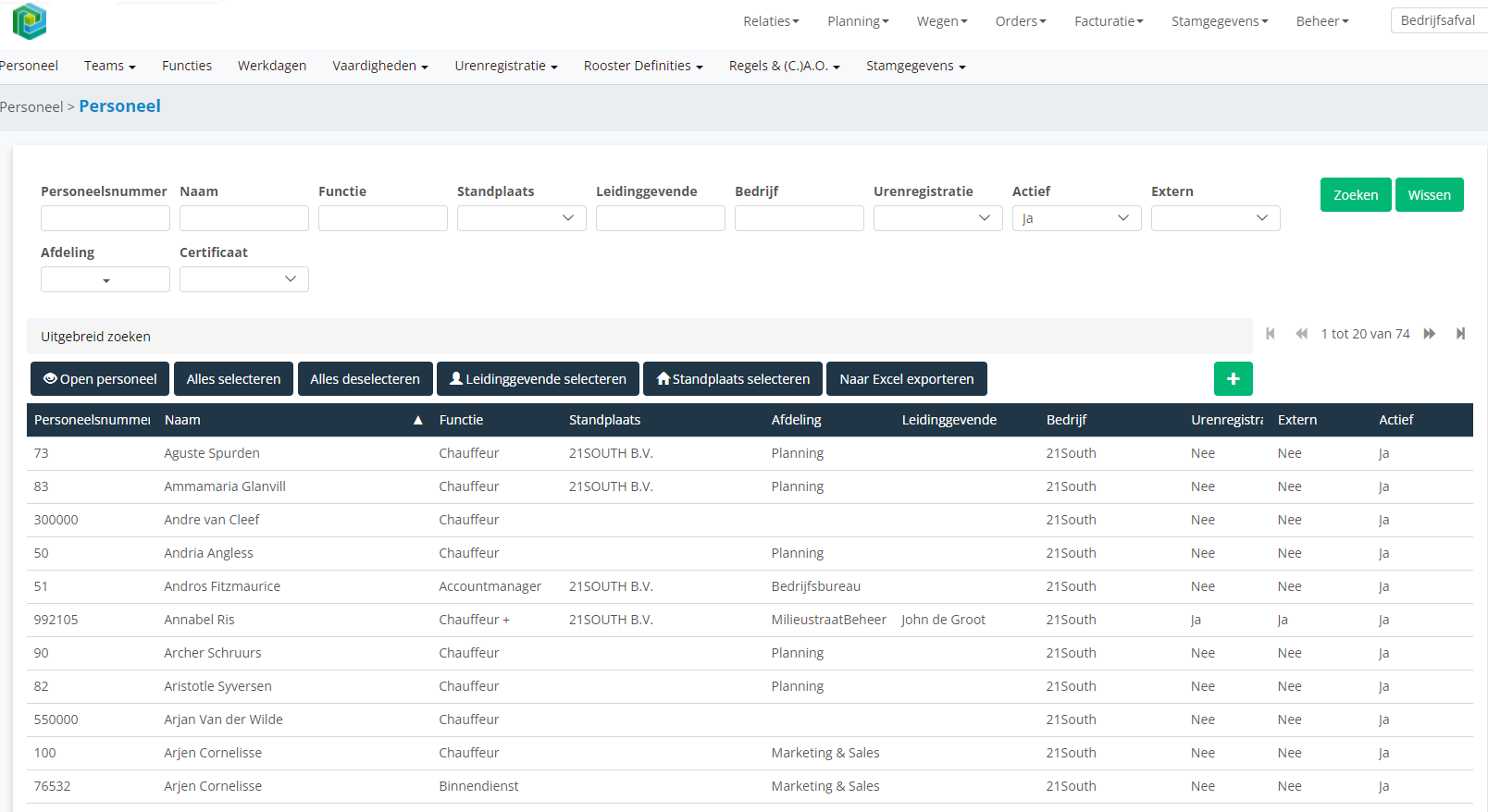Click Naar Excel exporteren button
Viewport: 1488px width, 812px height.
click(x=907, y=379)
